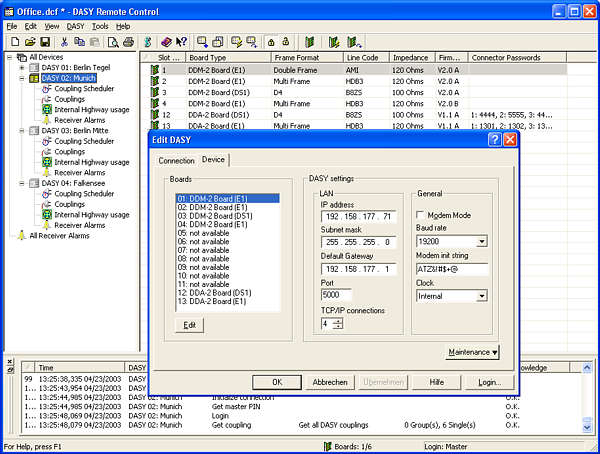Click the dialog's question mark help icon
600x454 pixels.
tap(494, 140)
